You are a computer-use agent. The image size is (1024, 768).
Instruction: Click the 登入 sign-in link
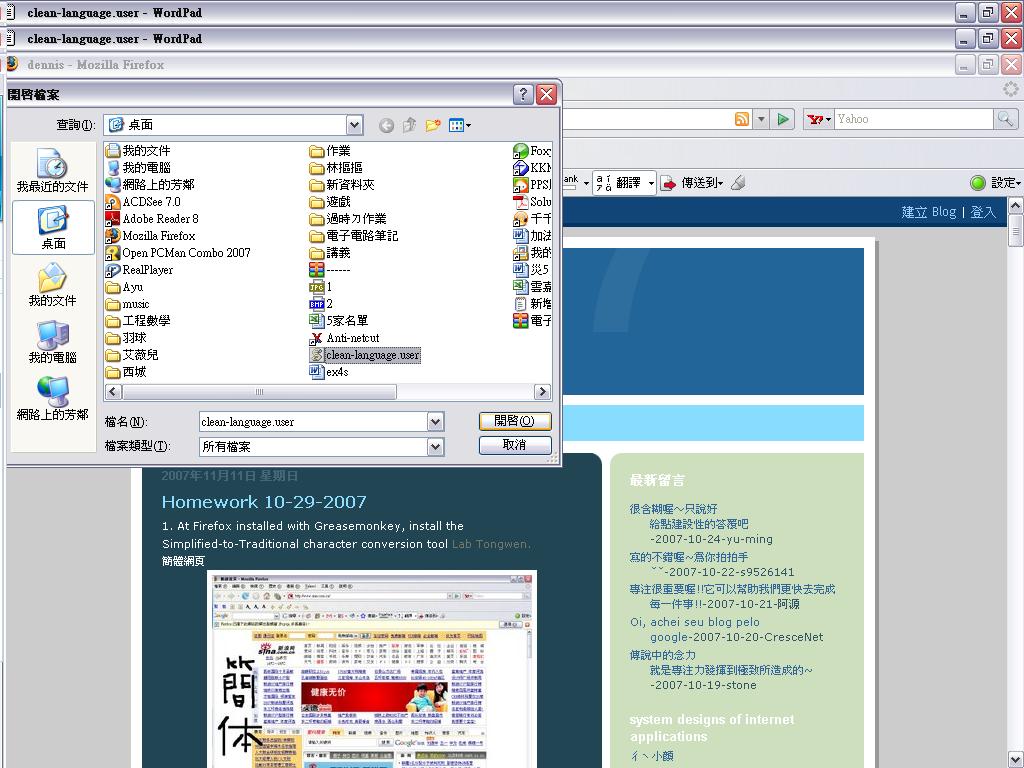click(x=983, y=212)
